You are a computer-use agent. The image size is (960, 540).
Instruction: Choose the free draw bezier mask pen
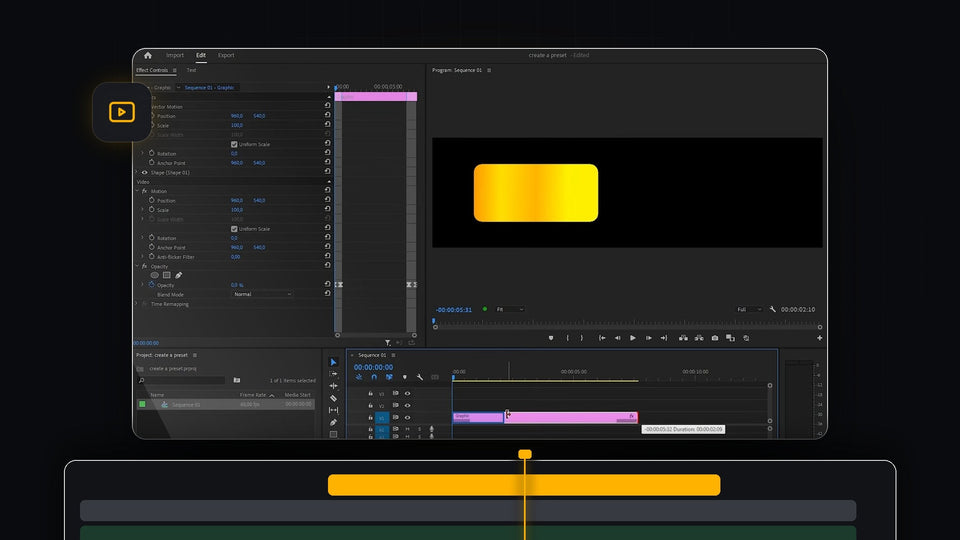(179, 276)
